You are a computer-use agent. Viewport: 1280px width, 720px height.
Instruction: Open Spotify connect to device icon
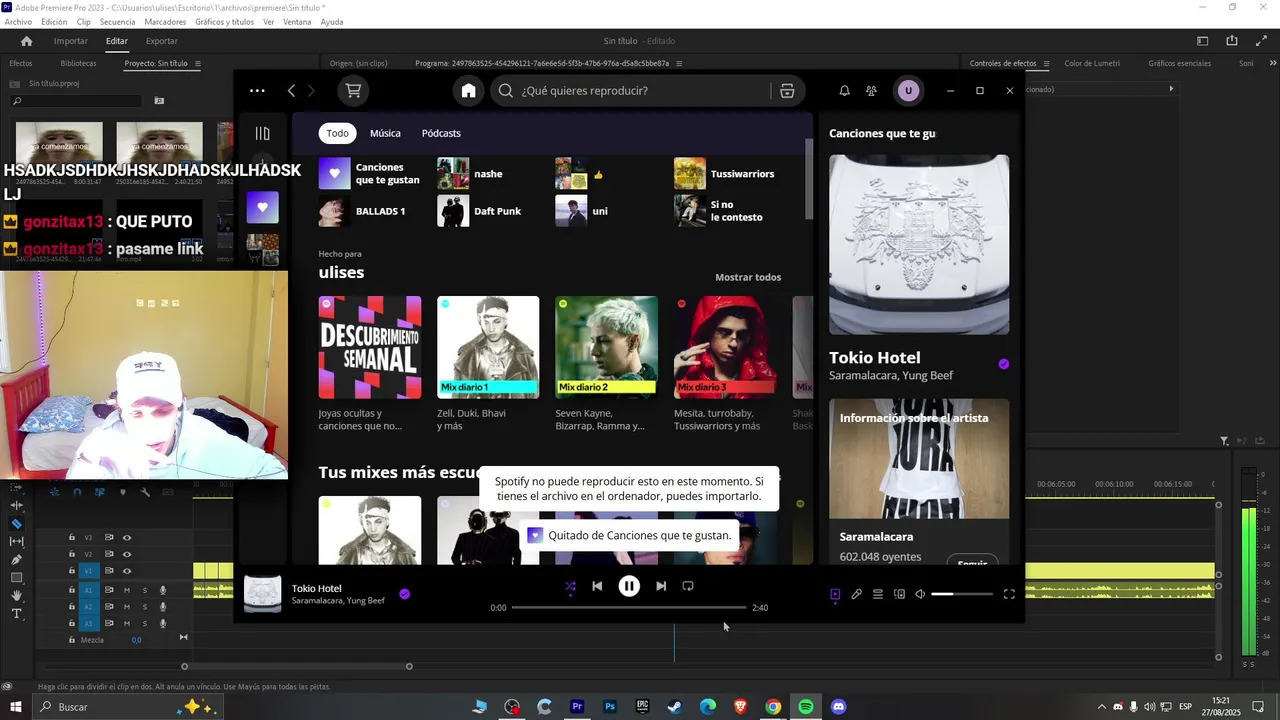tap(899, 594)
